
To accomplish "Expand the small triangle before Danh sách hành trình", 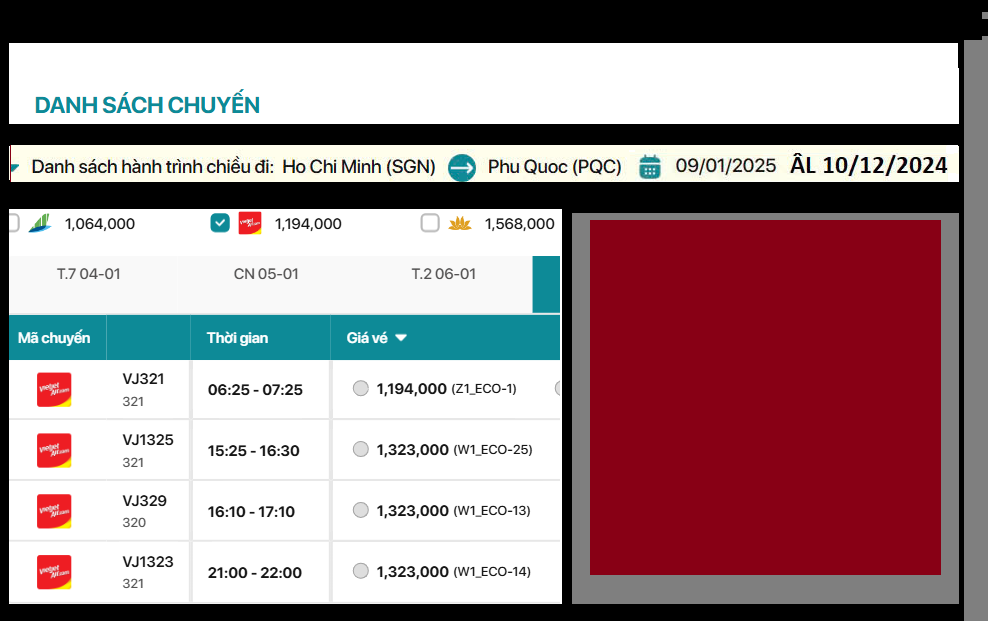I will pos(14,166).
